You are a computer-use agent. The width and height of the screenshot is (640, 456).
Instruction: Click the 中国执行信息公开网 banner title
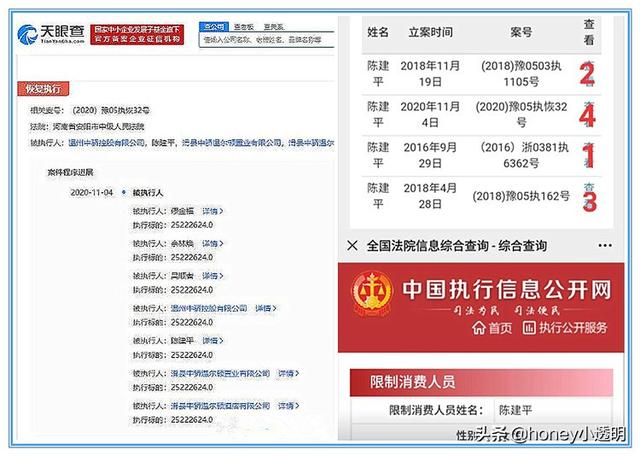point(507,290)
